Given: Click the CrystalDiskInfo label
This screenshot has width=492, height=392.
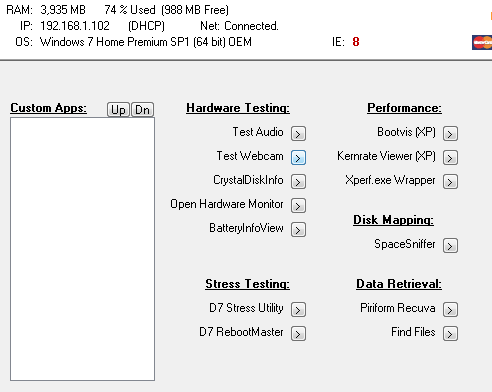Looking at the screenshot, I should 248,180.
